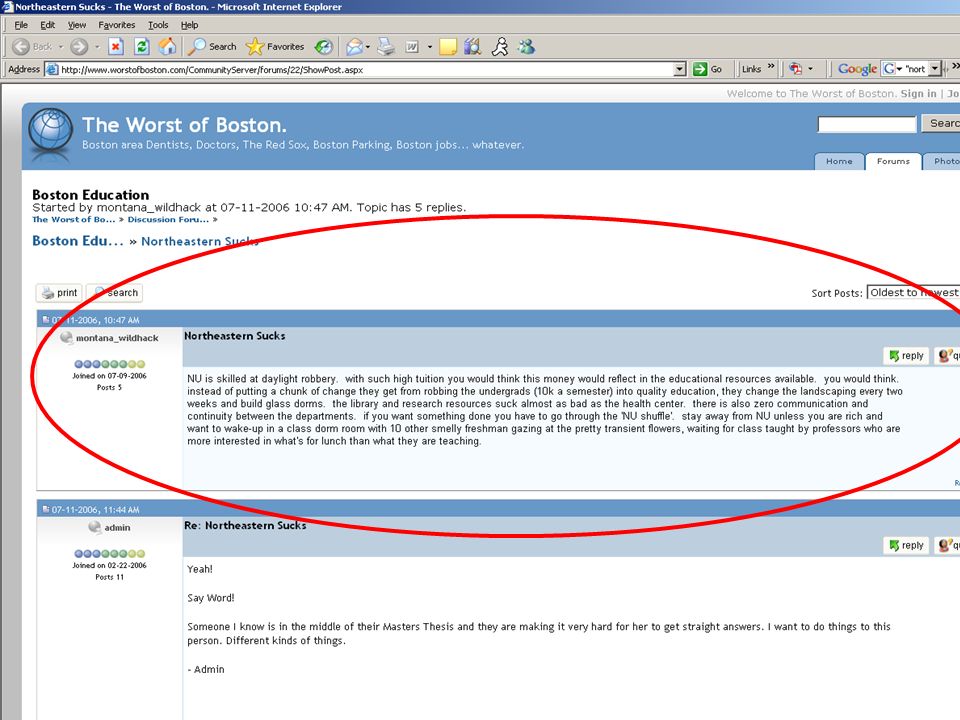Click the Edit with Word icon

412,47
